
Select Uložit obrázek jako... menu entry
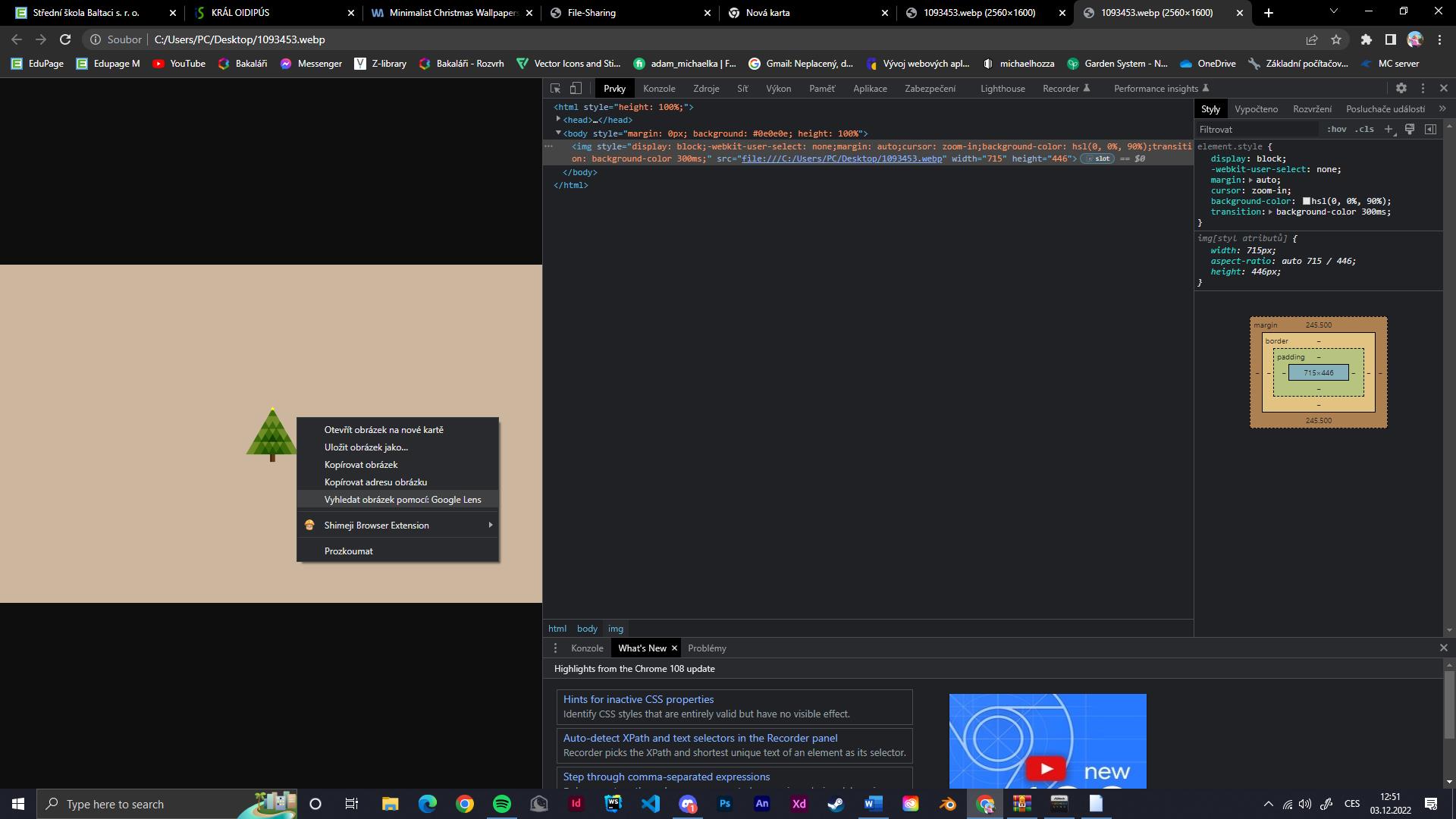(x=366, y=447)
